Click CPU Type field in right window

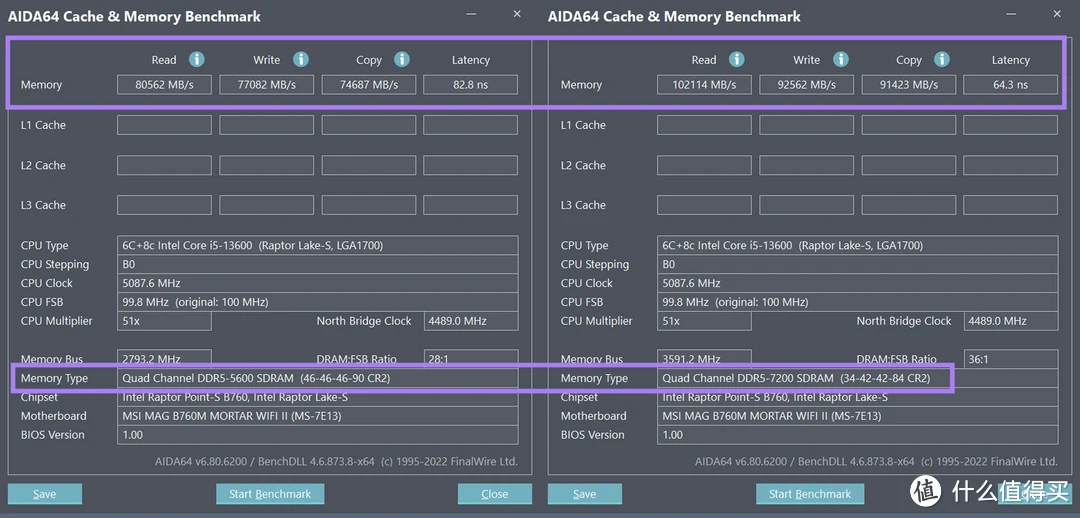[858, 245]
